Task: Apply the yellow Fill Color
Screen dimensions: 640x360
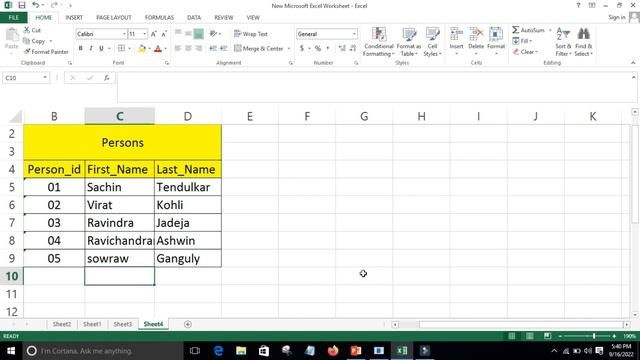Action: point(142,49)
